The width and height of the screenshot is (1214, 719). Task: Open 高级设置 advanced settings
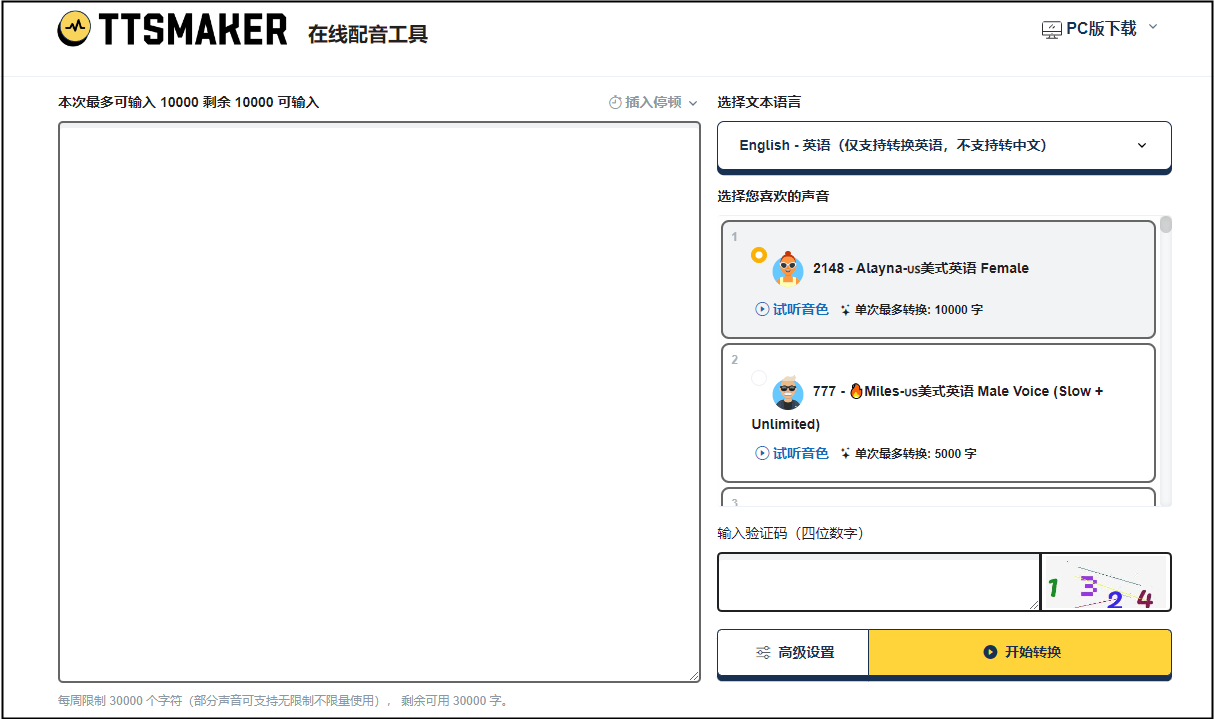[793, 653]
